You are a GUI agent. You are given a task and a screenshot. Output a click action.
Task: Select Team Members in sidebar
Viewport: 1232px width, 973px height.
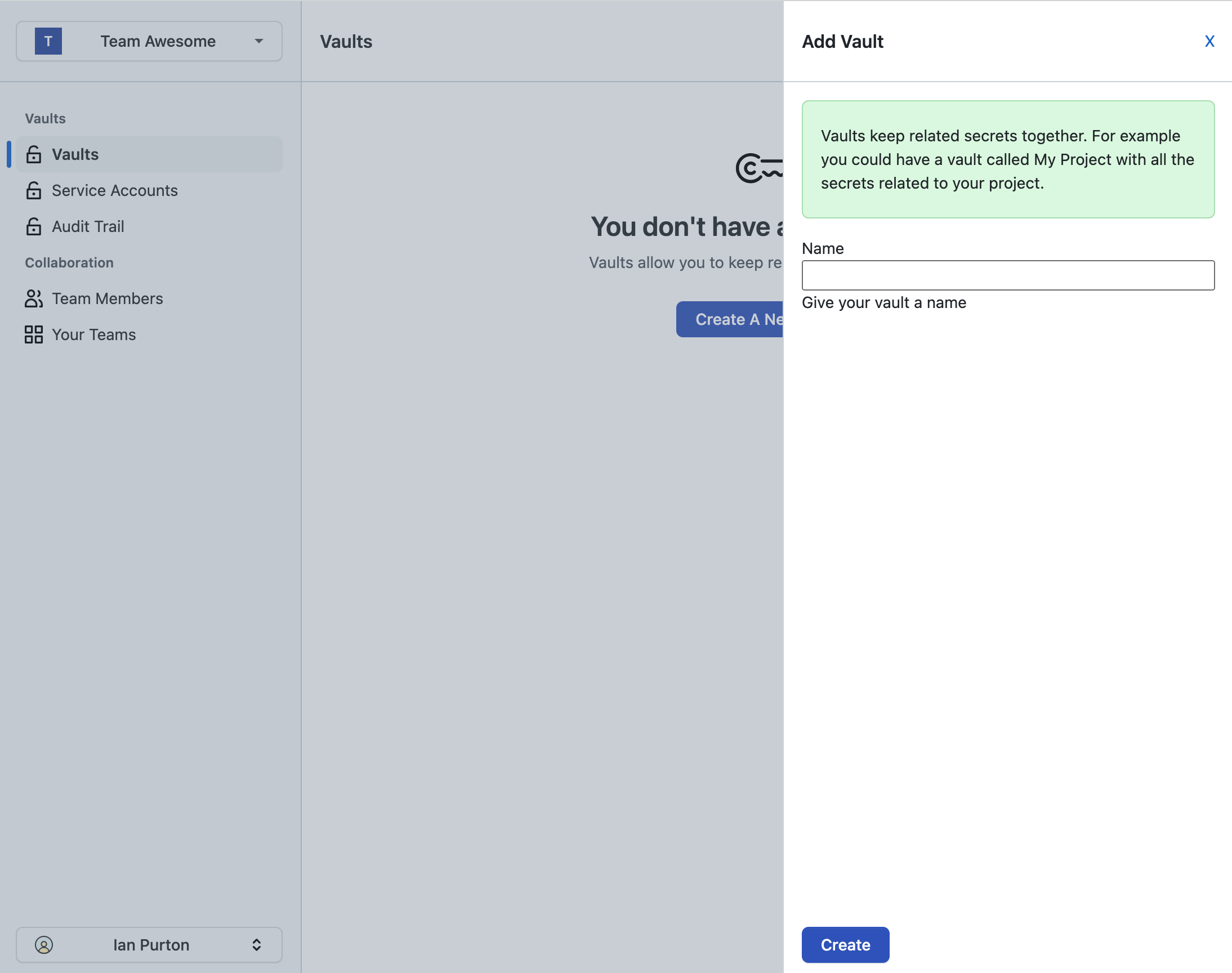(x=107, y=298)
